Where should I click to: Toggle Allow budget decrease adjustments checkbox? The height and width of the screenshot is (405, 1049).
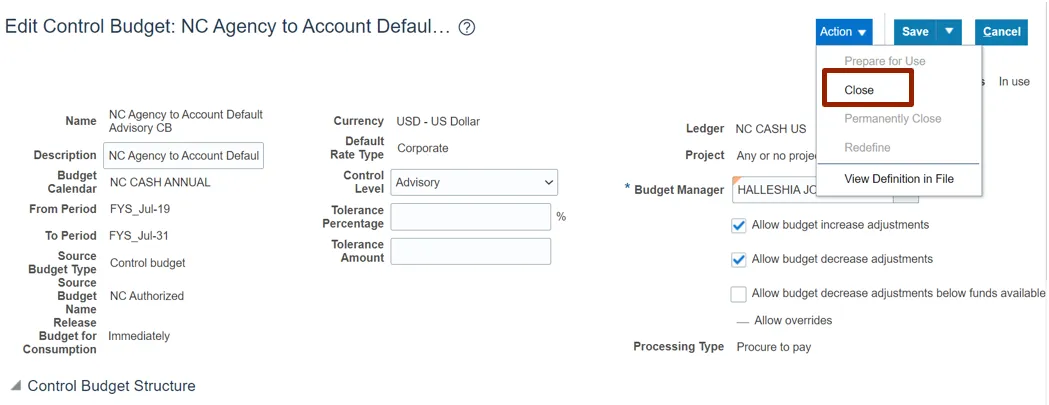(739, 260)
